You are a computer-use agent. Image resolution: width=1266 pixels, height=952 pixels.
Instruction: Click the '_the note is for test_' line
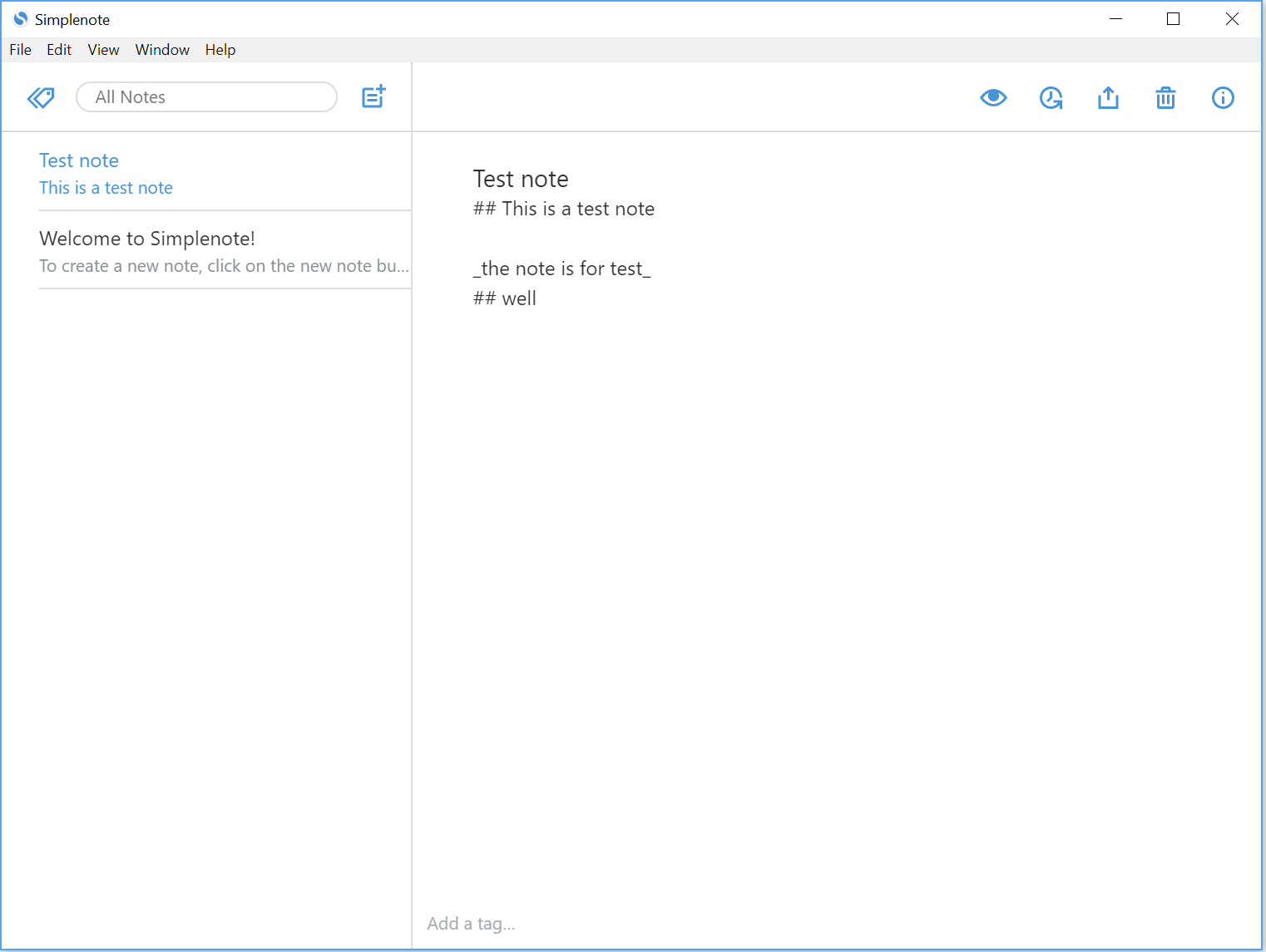pos(562,269)
